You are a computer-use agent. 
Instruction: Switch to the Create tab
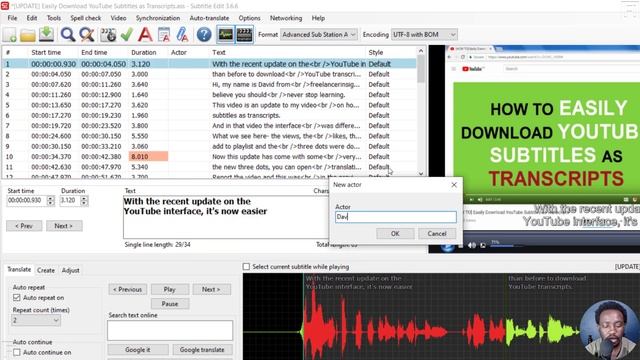46,270
